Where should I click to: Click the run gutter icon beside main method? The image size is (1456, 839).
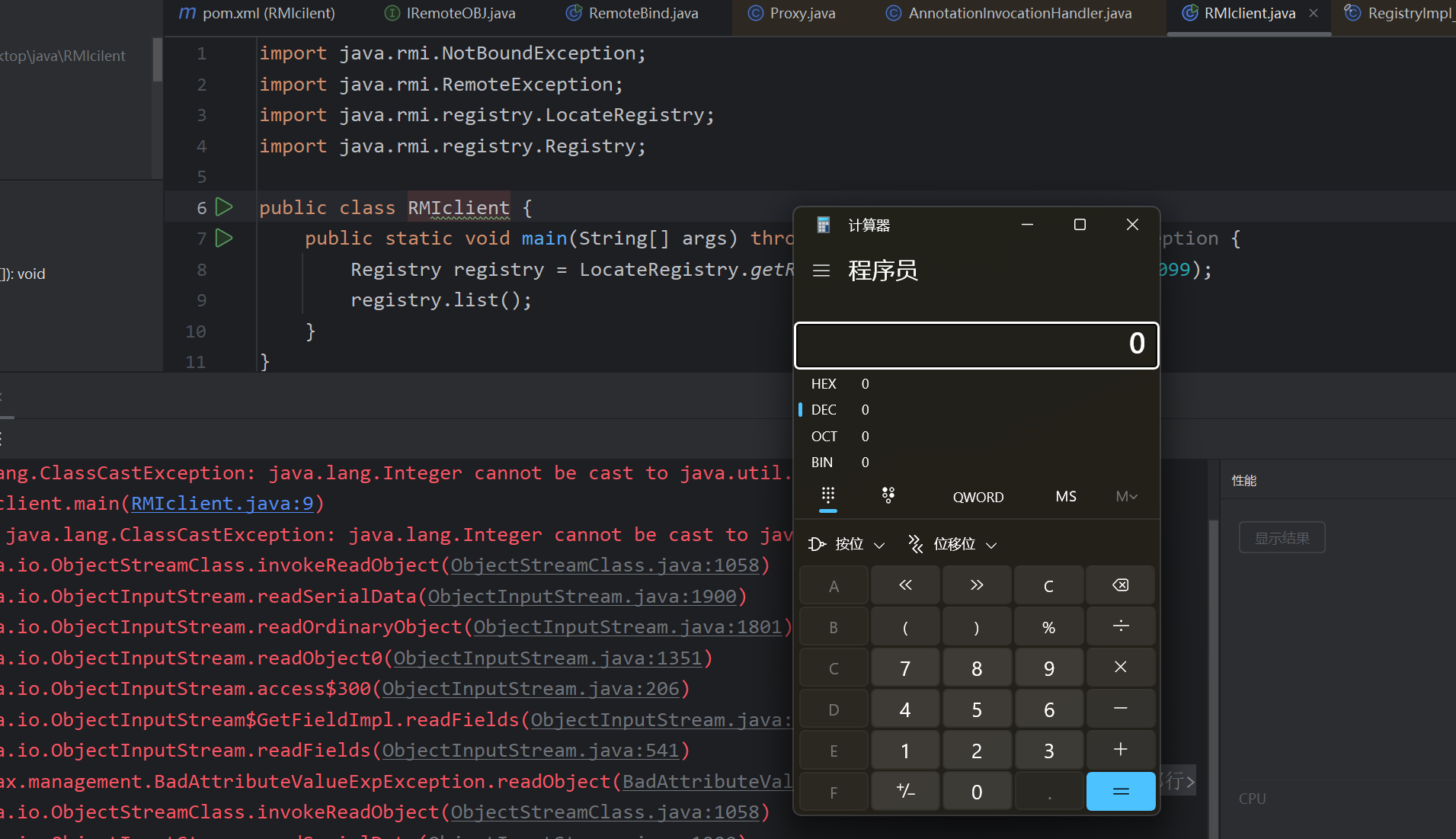tap(224, 239)
